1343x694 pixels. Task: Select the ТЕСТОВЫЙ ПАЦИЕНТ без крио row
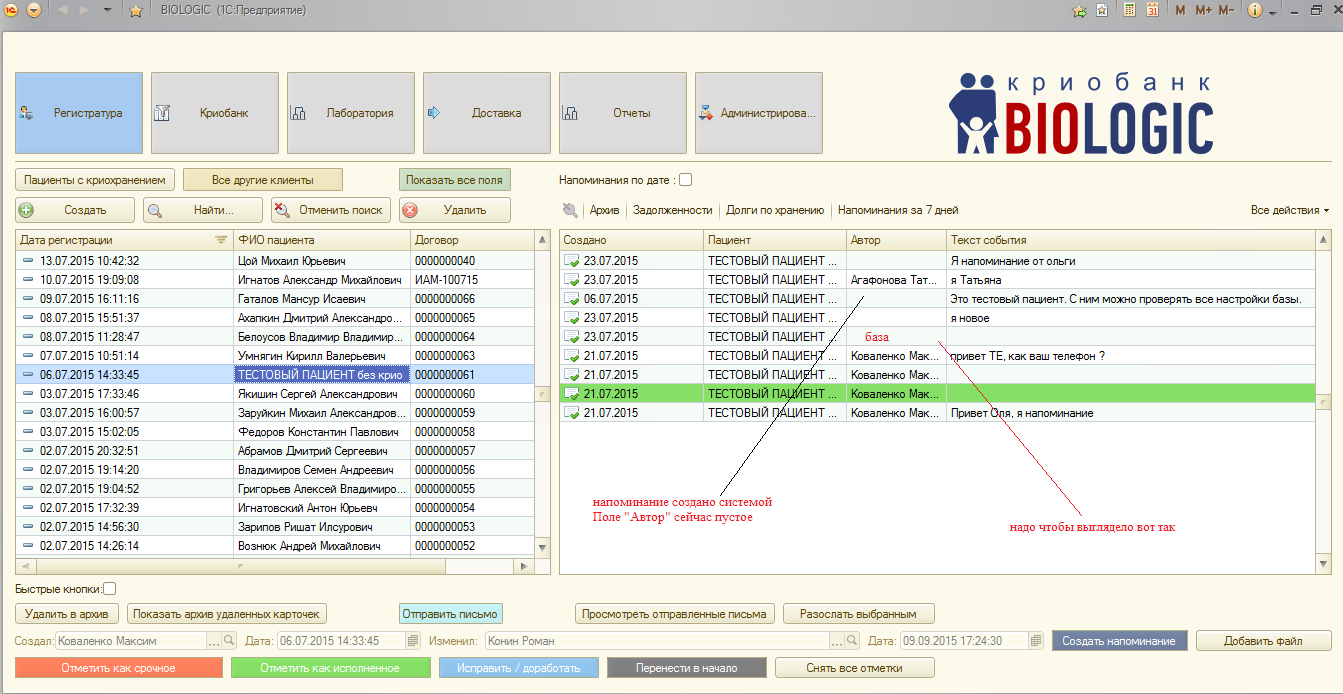[320, 375]
